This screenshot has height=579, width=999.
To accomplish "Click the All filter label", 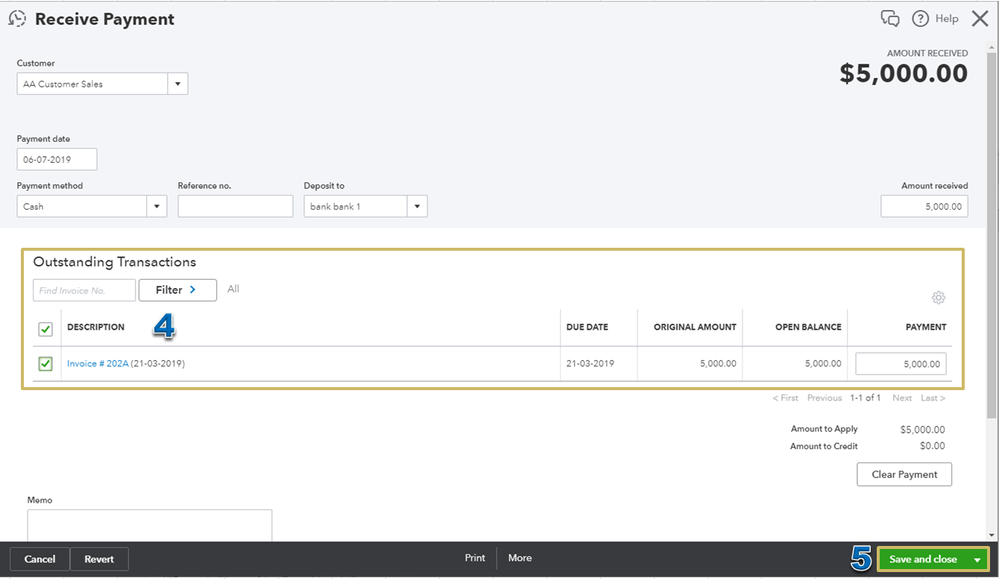I will (x=233, y=289).
